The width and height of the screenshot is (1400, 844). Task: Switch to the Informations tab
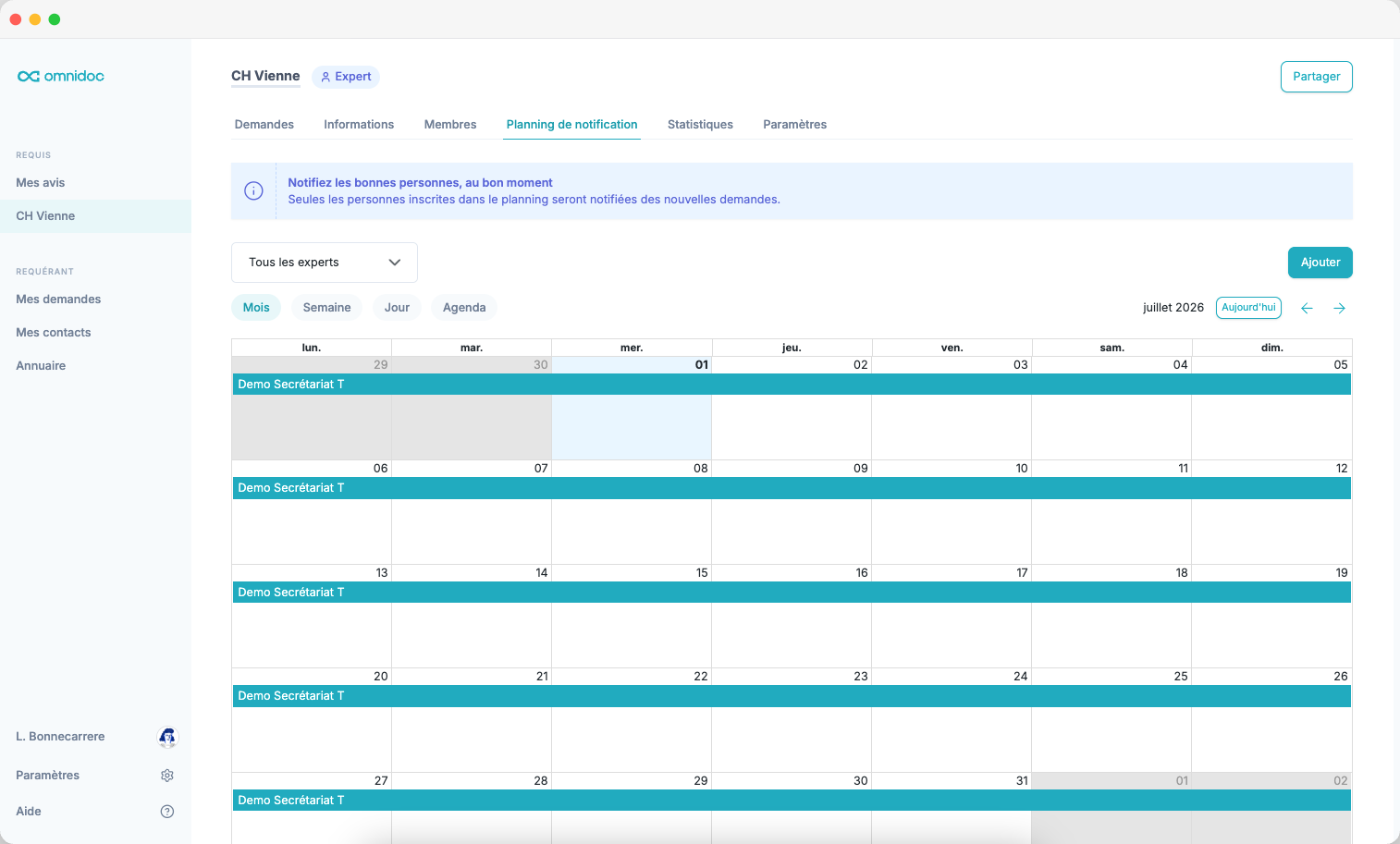pos(359,125)
